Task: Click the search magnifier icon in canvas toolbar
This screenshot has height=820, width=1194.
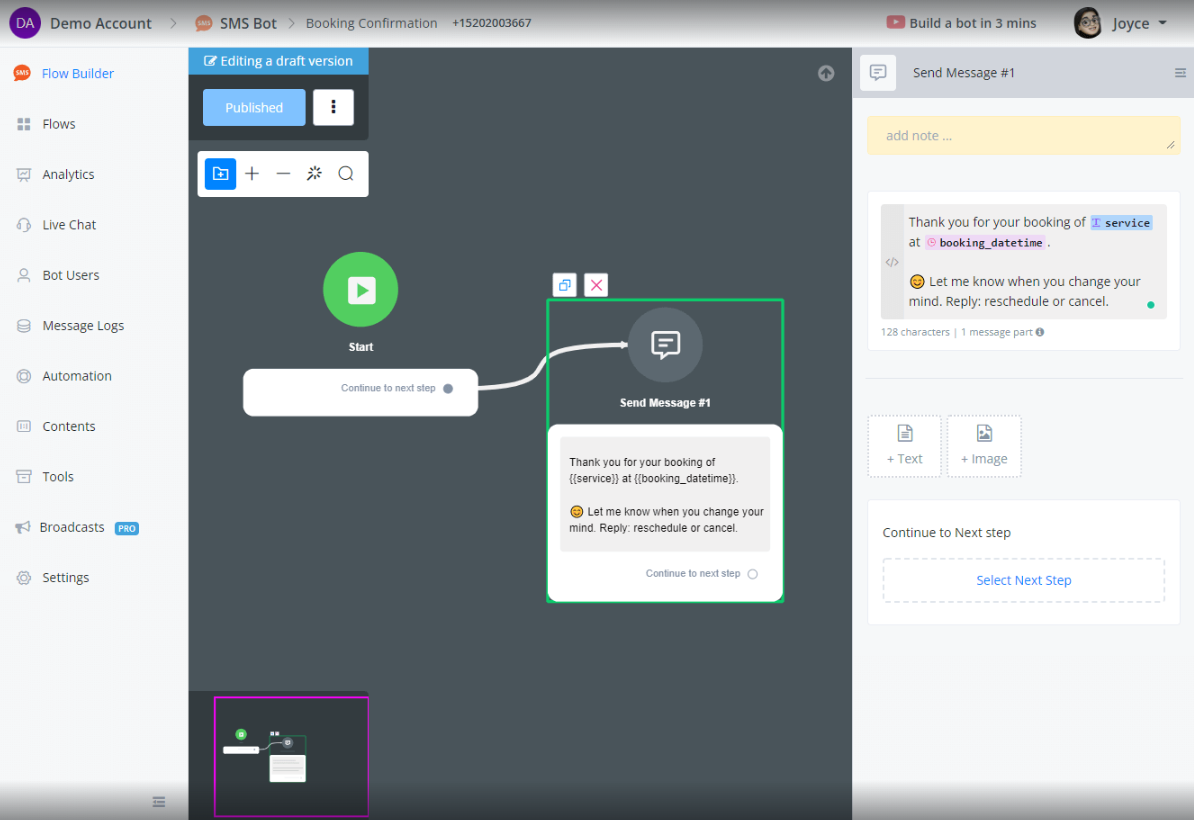Action: [346, 174]
